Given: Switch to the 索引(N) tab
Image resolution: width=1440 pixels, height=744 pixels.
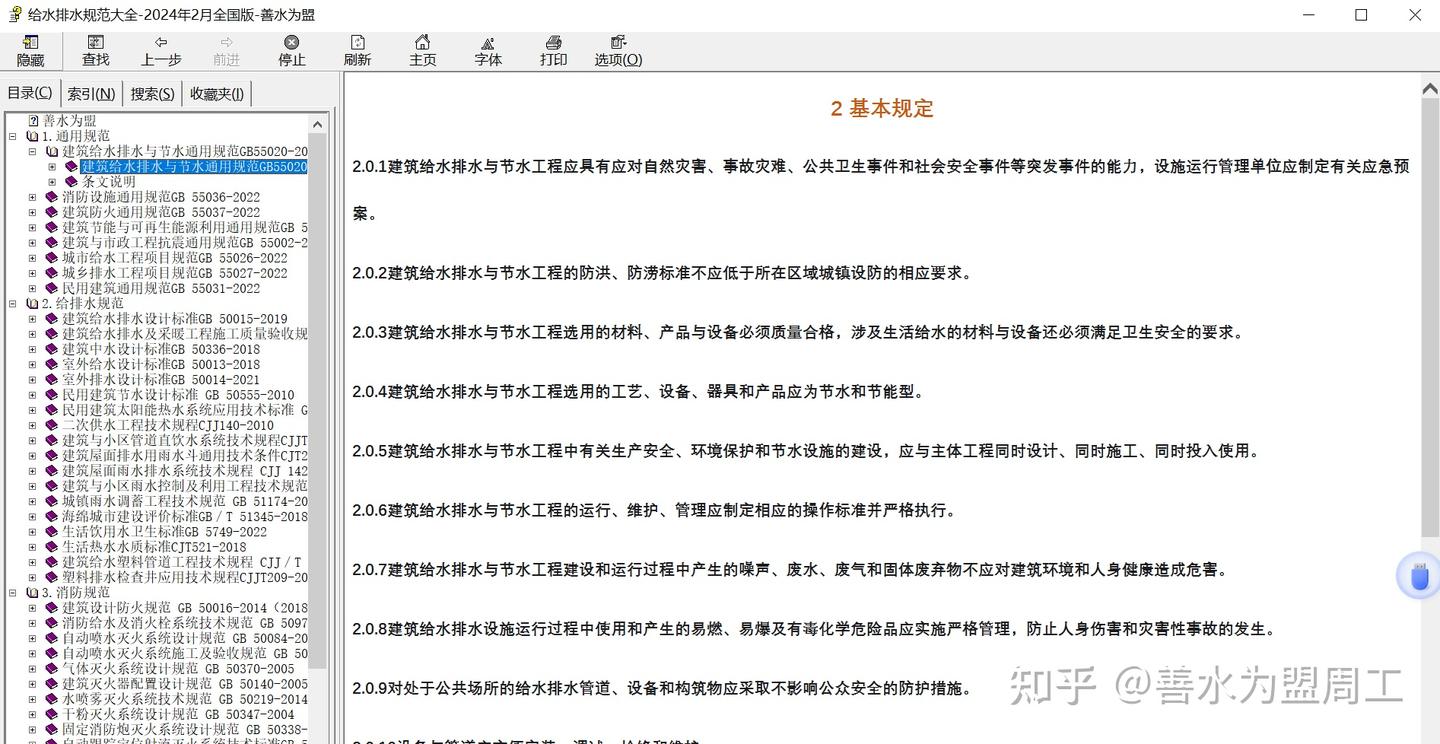Looking at the screenshot, I should coord(91,92).
